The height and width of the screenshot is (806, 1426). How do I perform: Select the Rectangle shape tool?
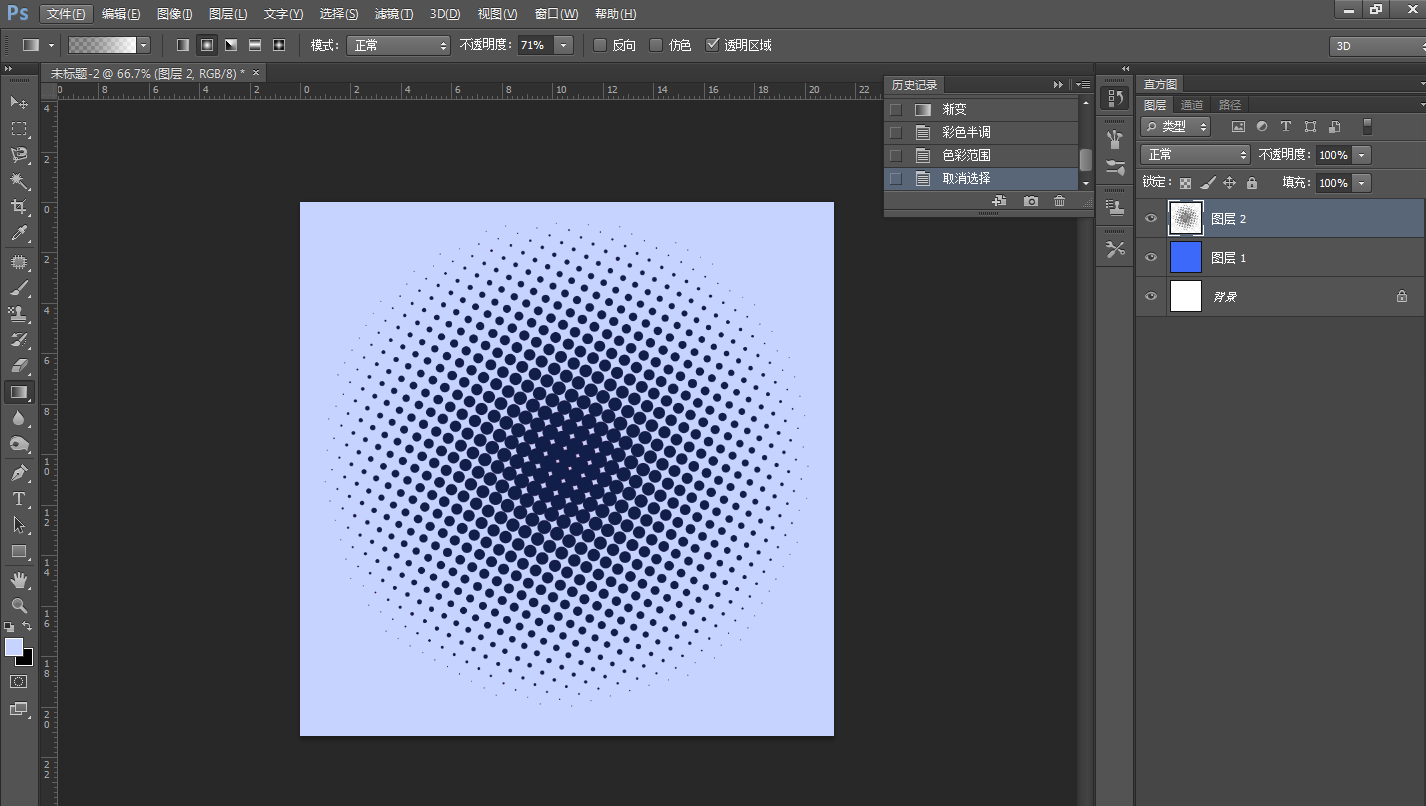tap(19, 551)
